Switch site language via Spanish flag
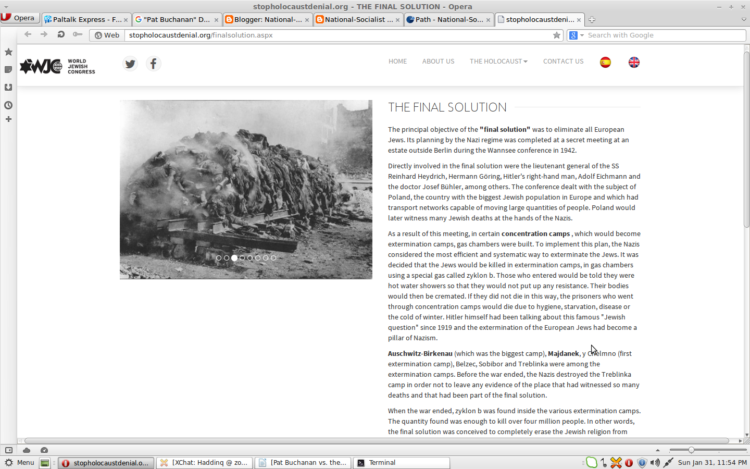 605,62
